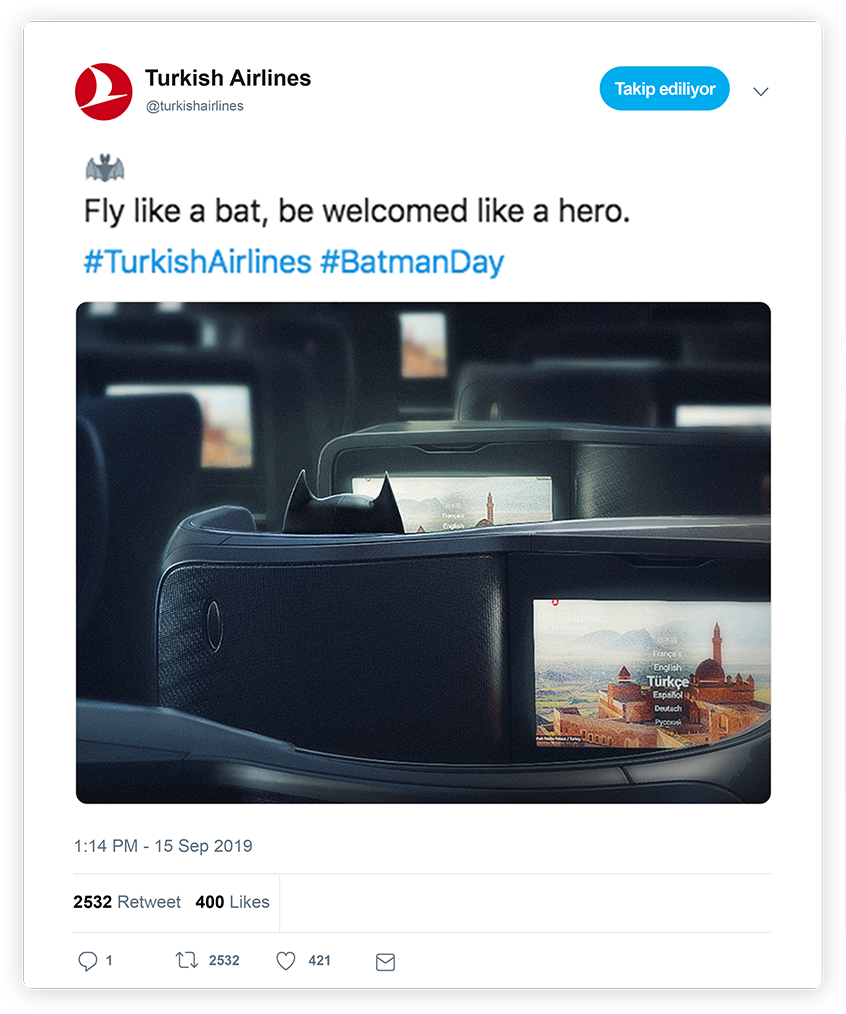Click the retweet arrows icon
The height and width of the screenshot is (1014, 846).
(x=187, y=960)
